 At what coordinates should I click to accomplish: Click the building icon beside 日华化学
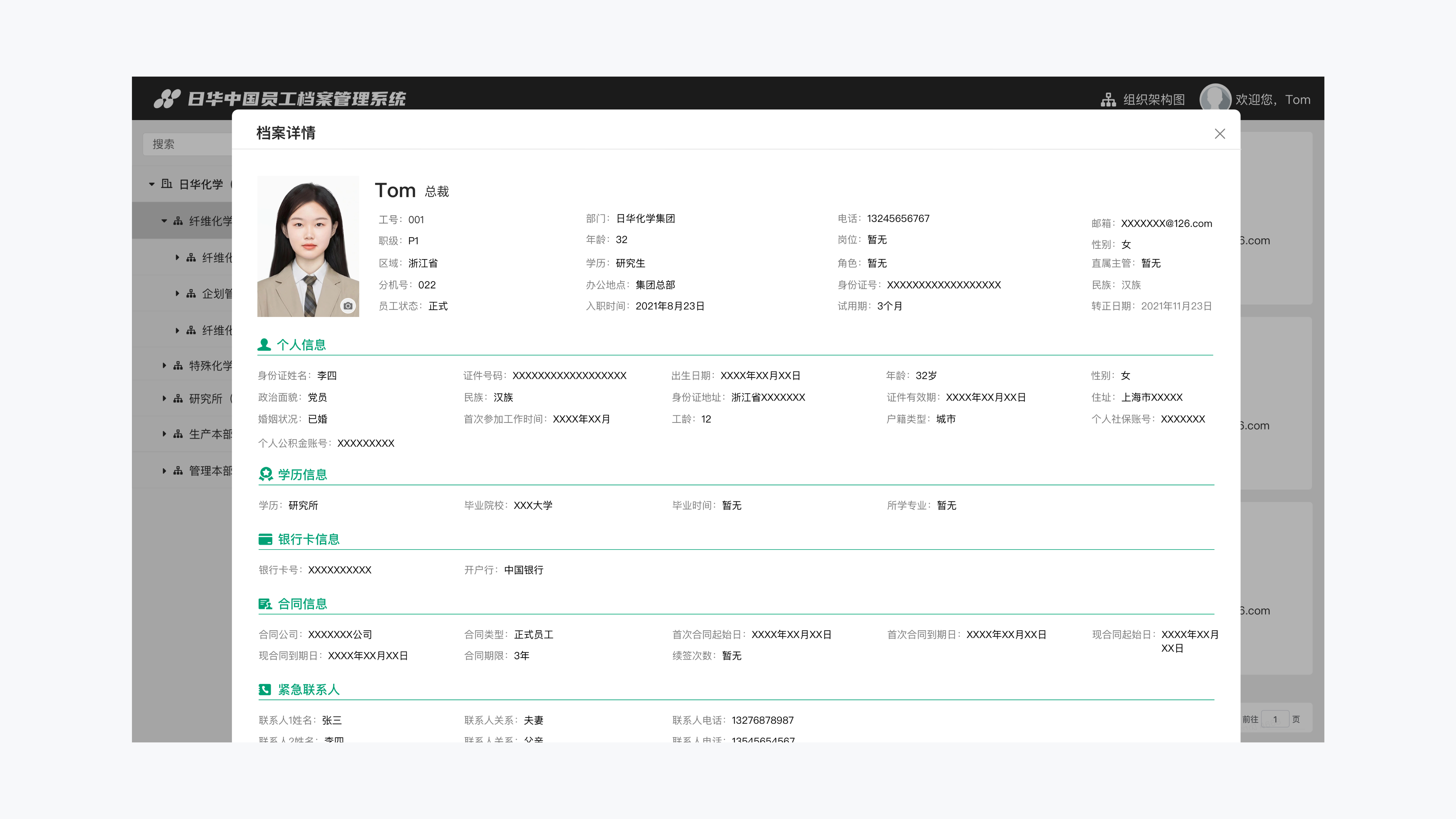click(167, 184)
